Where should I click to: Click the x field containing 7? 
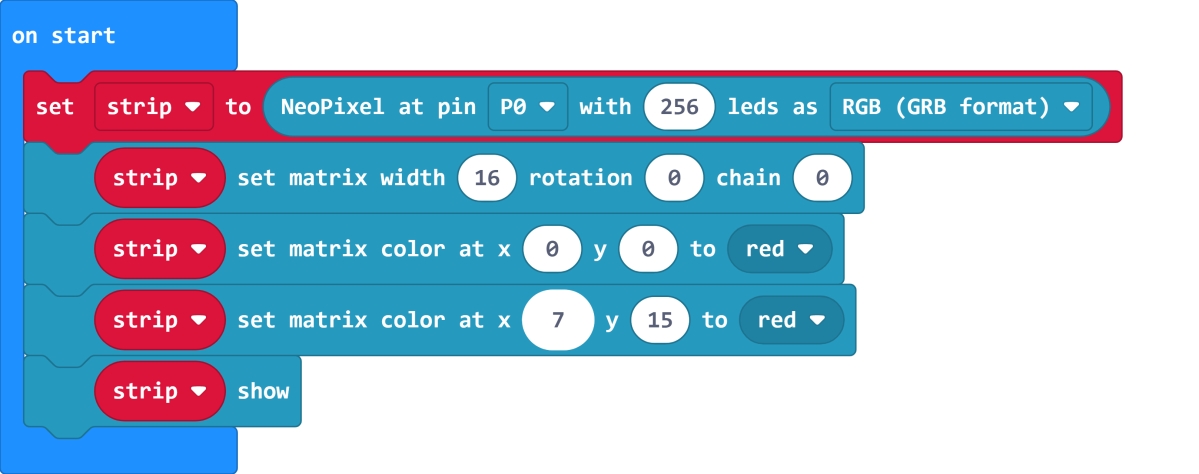point(558,320)
